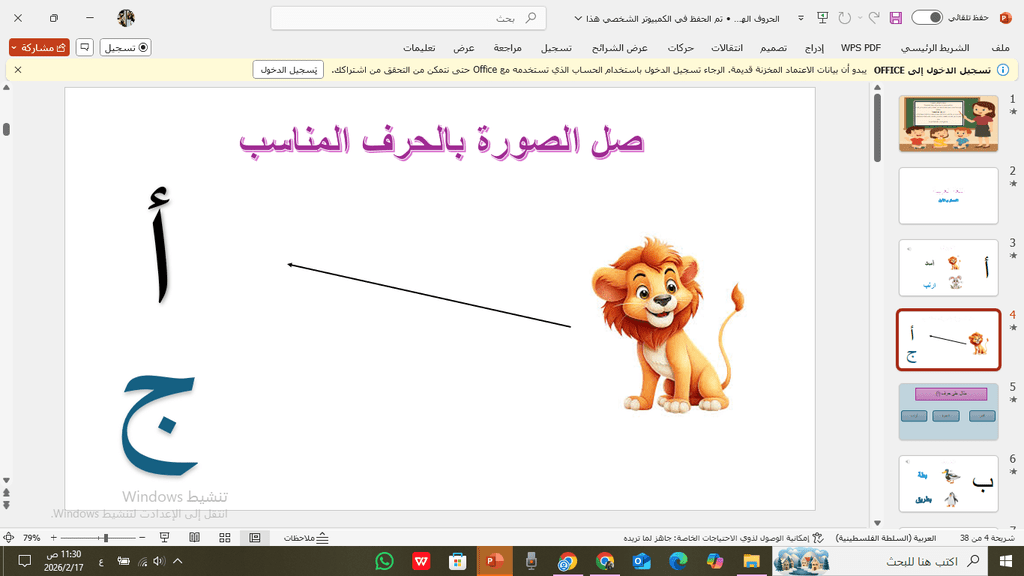
Task: Open the WPS PDF tab
Action: pyautogui.click(x=861, y=48)
